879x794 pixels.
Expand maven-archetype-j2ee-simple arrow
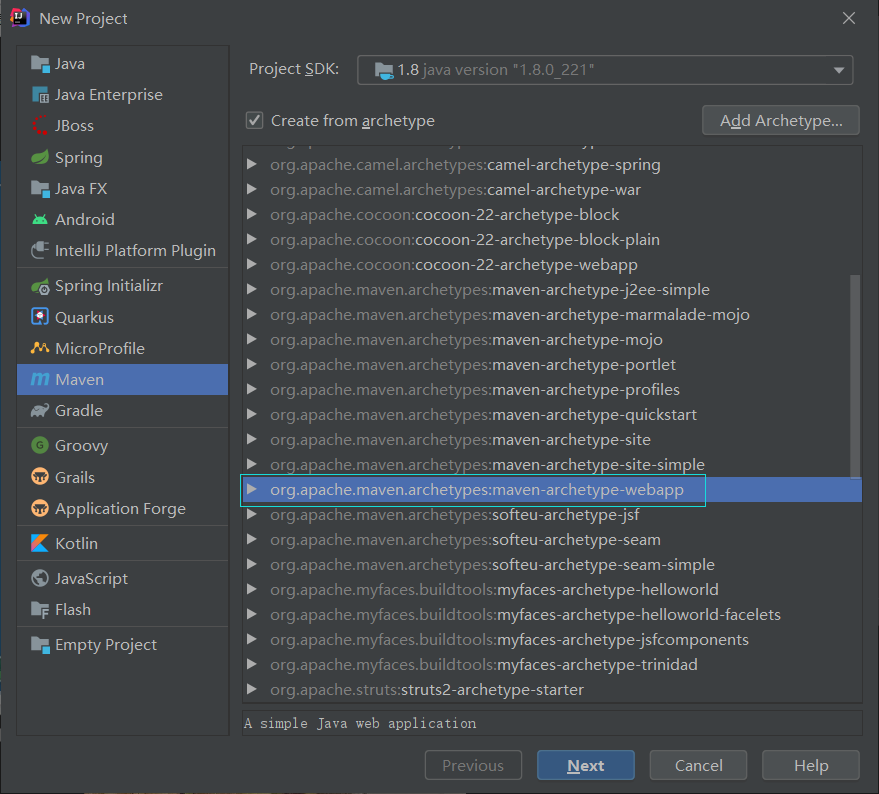point(252,289)
